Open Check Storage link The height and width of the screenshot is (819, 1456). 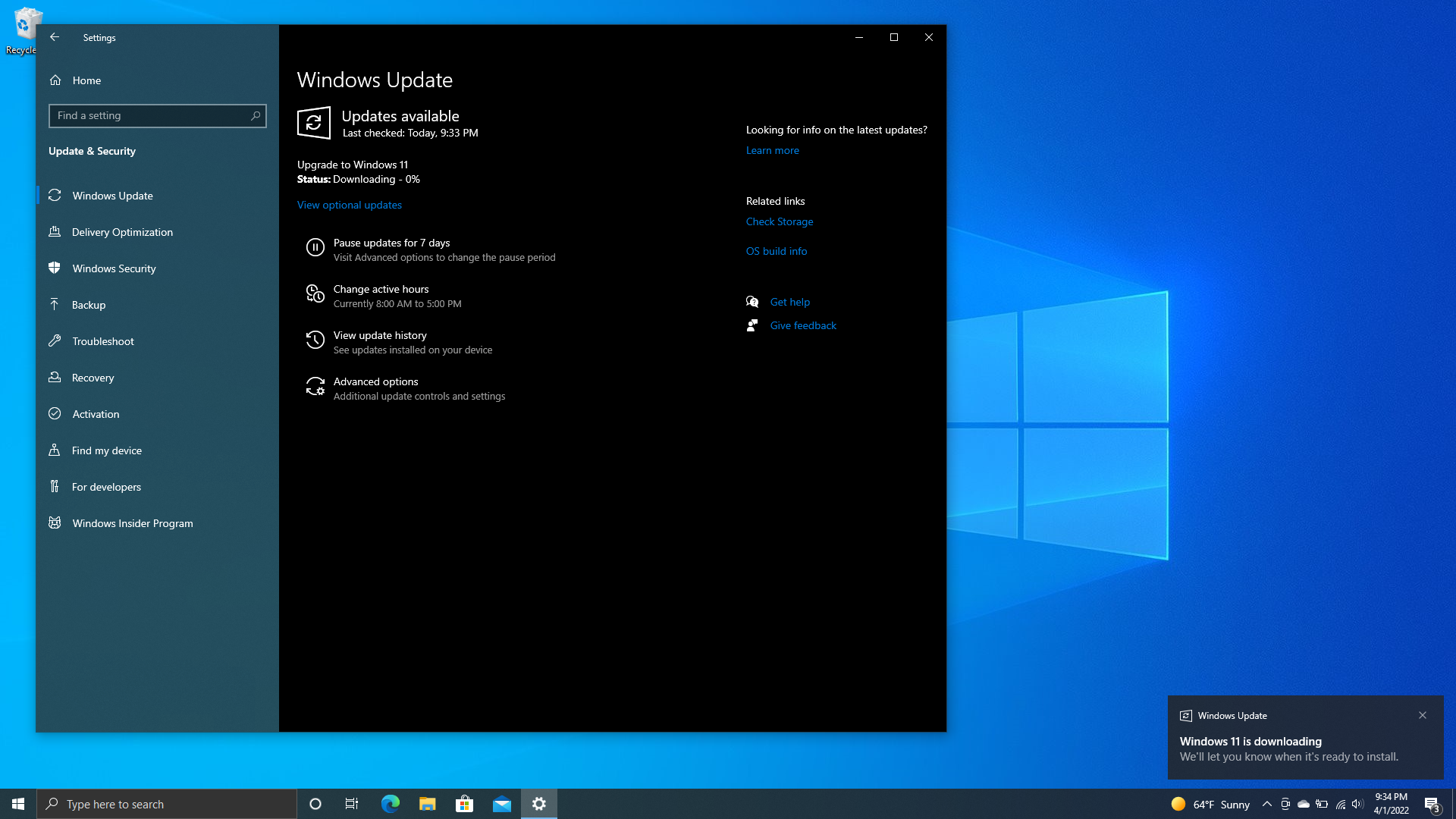pos(780,221)
